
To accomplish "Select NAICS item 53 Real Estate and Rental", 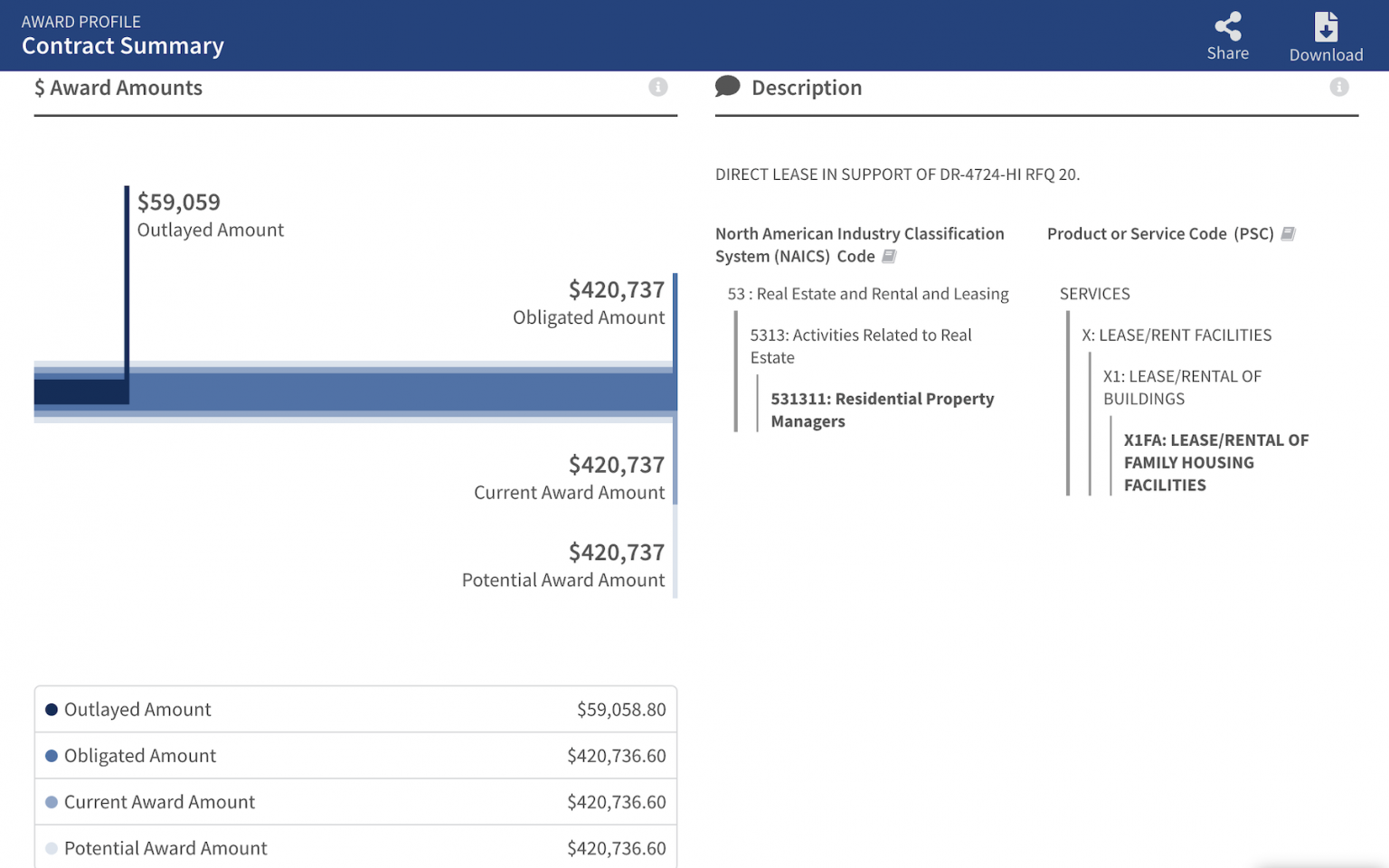I will [x=867, y=294].
